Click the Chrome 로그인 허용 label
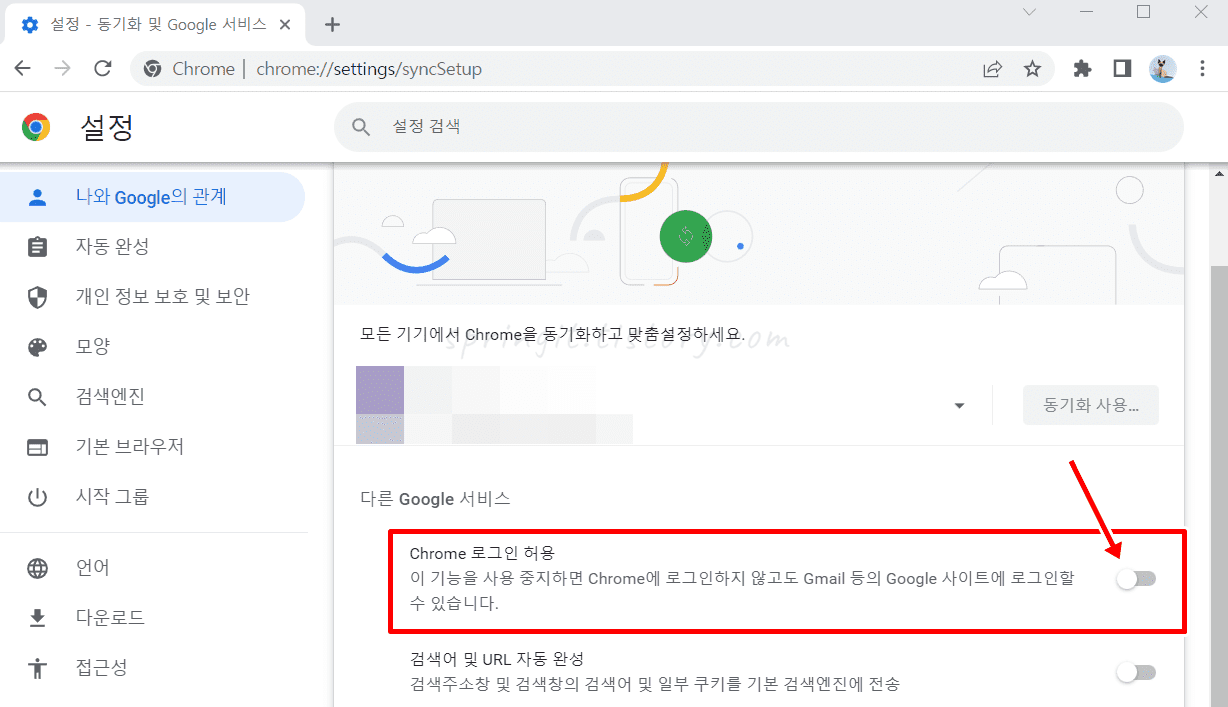1228x707 pixels. tap(482, 553)
